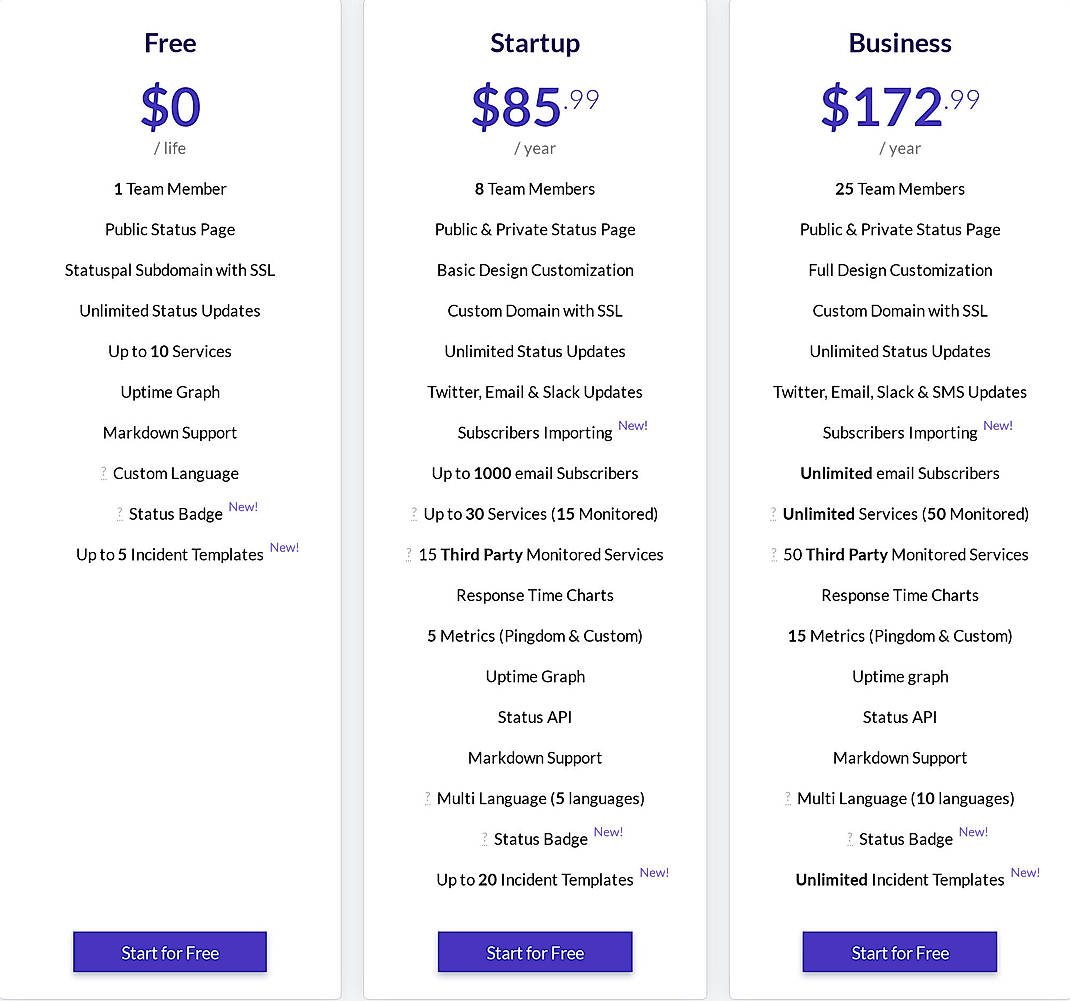Click the help icon beside Multi Language in Business plan
1070x1001 pixels.
coord(789,798)
